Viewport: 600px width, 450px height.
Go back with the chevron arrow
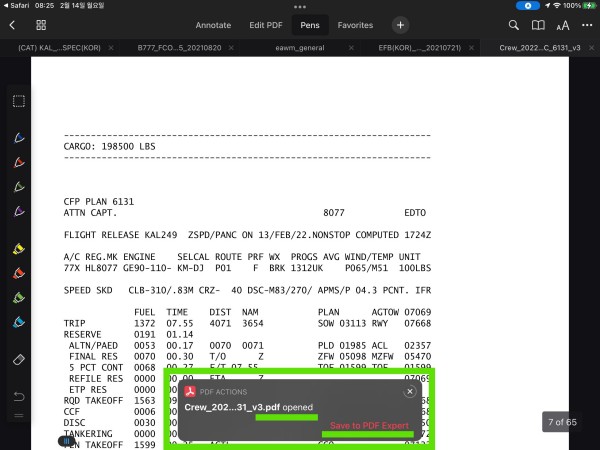click(x=13, y=25)
